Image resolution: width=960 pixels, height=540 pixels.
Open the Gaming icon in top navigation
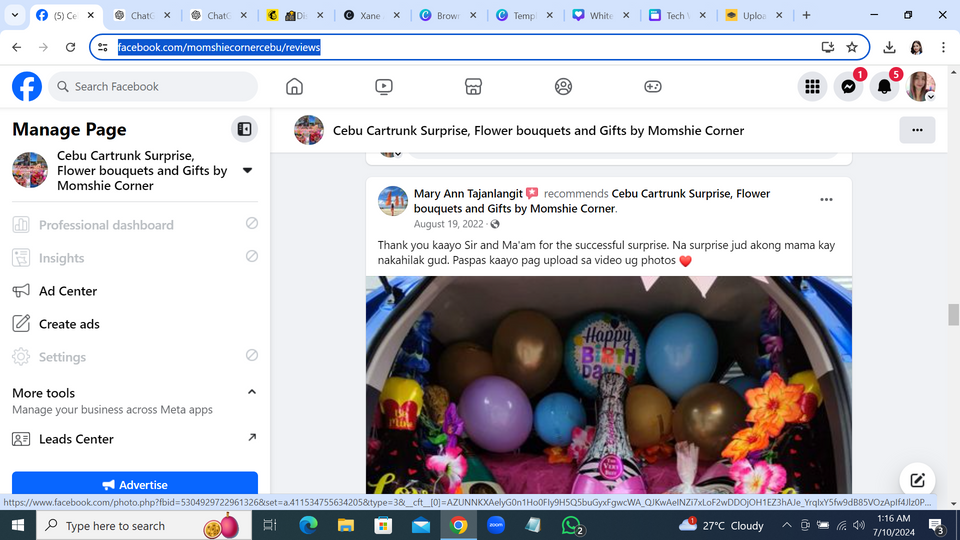[652, 87]
